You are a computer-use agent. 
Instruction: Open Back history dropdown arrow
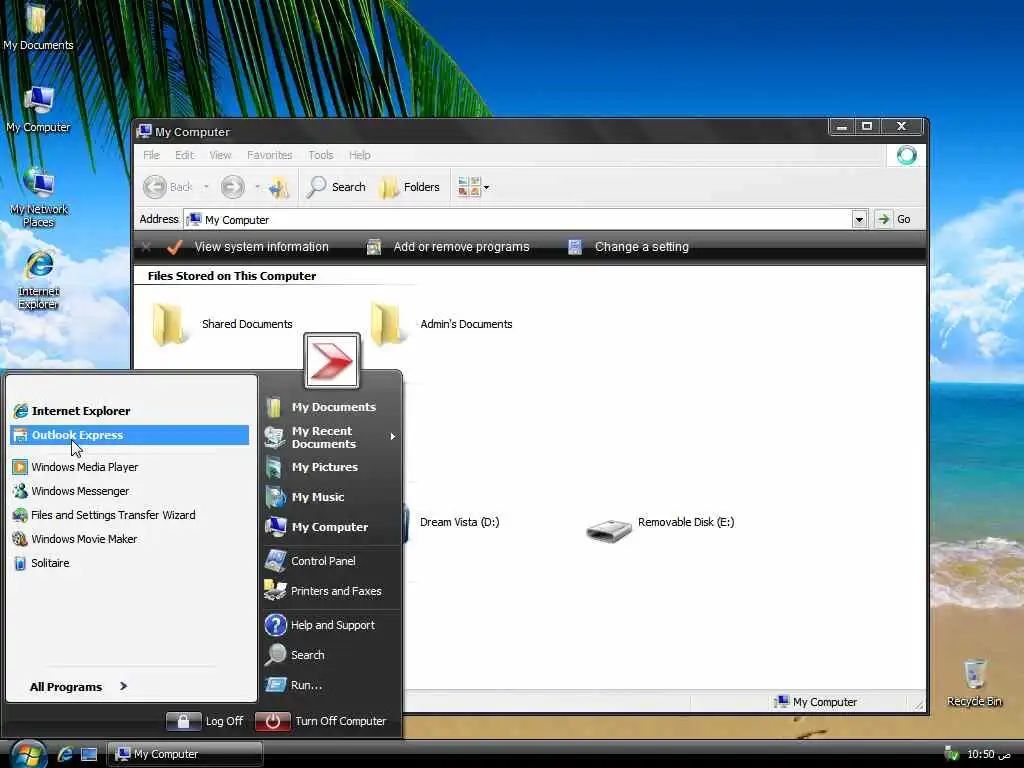[206, 187]
